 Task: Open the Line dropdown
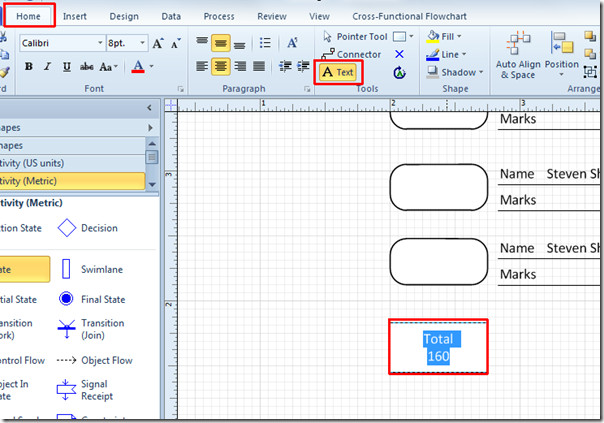click(446, 54)
